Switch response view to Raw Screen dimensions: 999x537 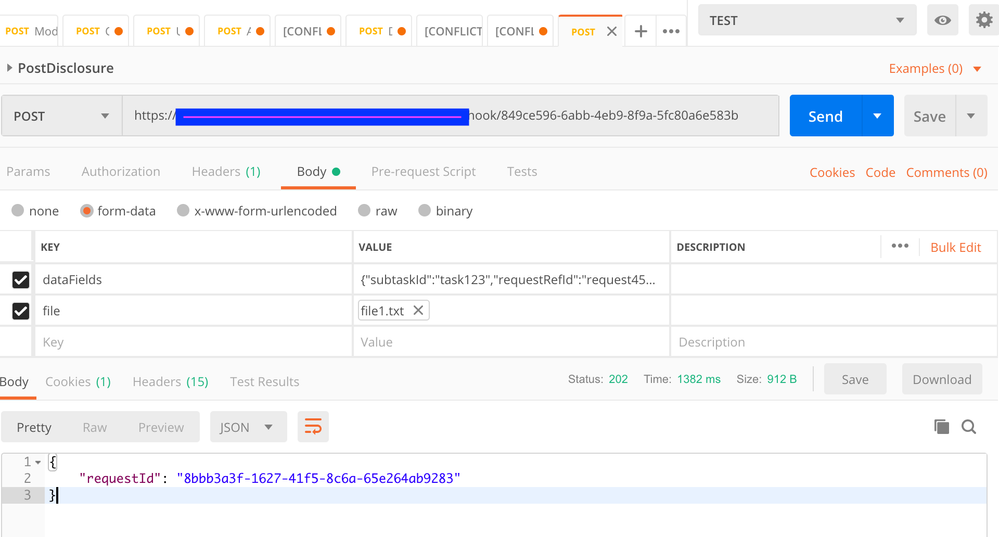coord(94,427)
